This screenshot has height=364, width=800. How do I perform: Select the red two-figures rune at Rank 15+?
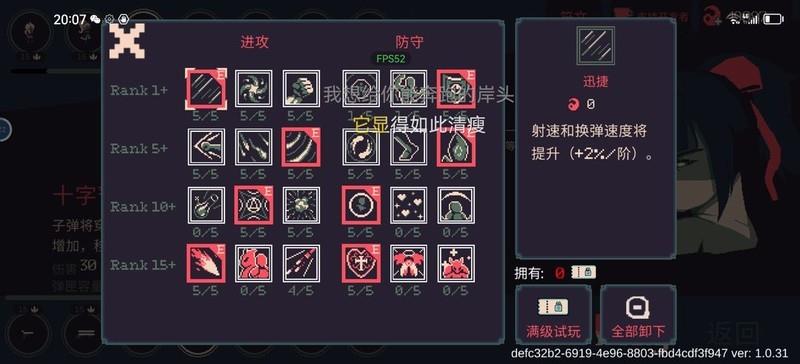(254, 263)
